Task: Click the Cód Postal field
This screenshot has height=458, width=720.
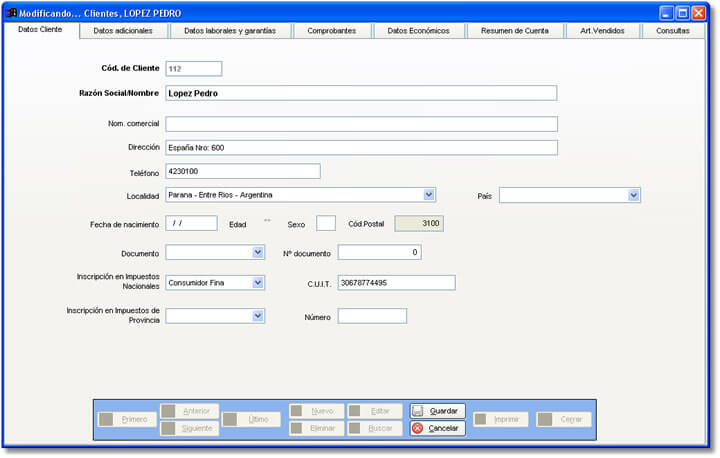Action: point(419,224)
